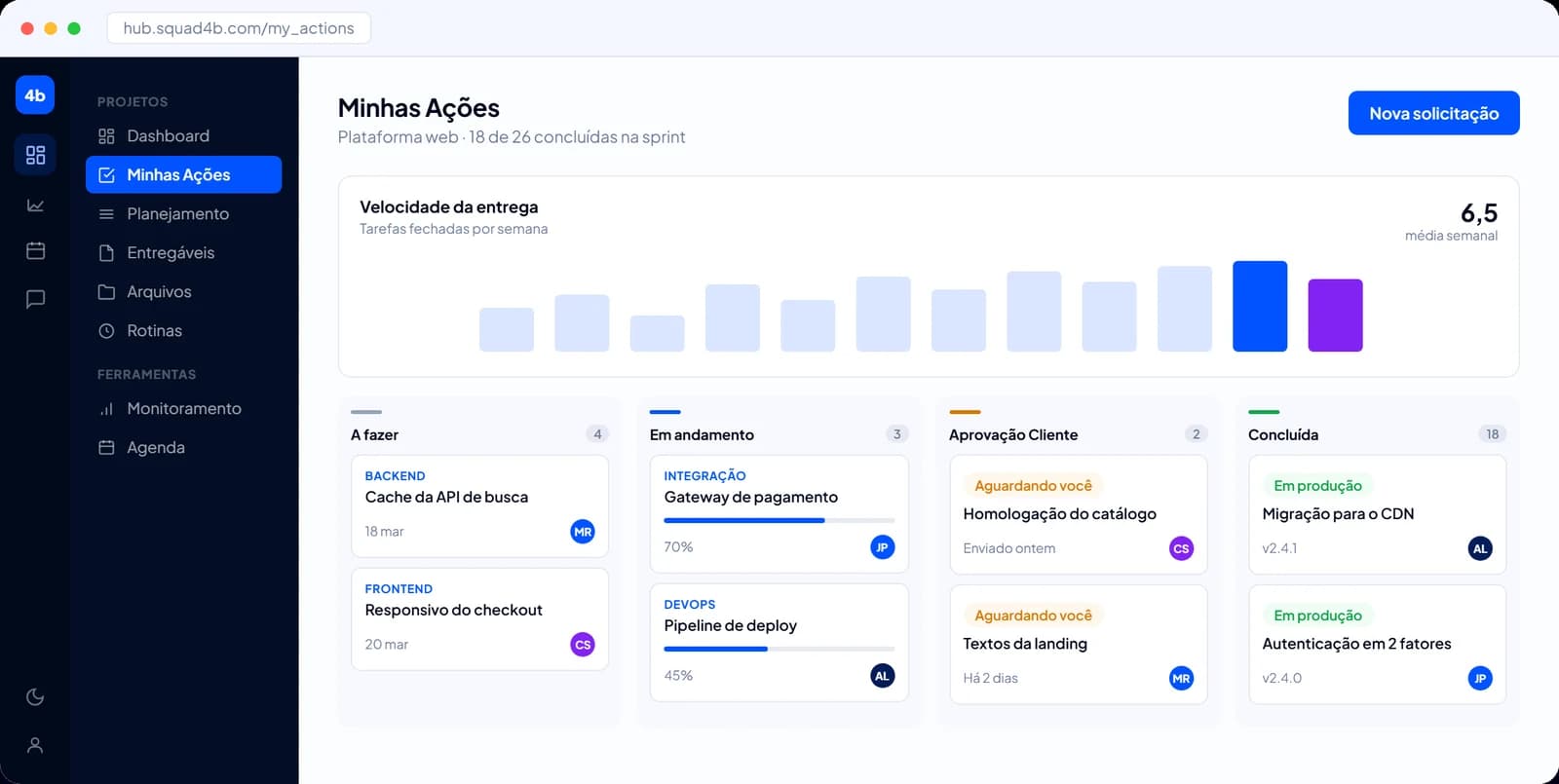The height and width of the screenshot is (784, 1559).
Task: Open the calendar icon in the rail
Action: click(35, 251)
